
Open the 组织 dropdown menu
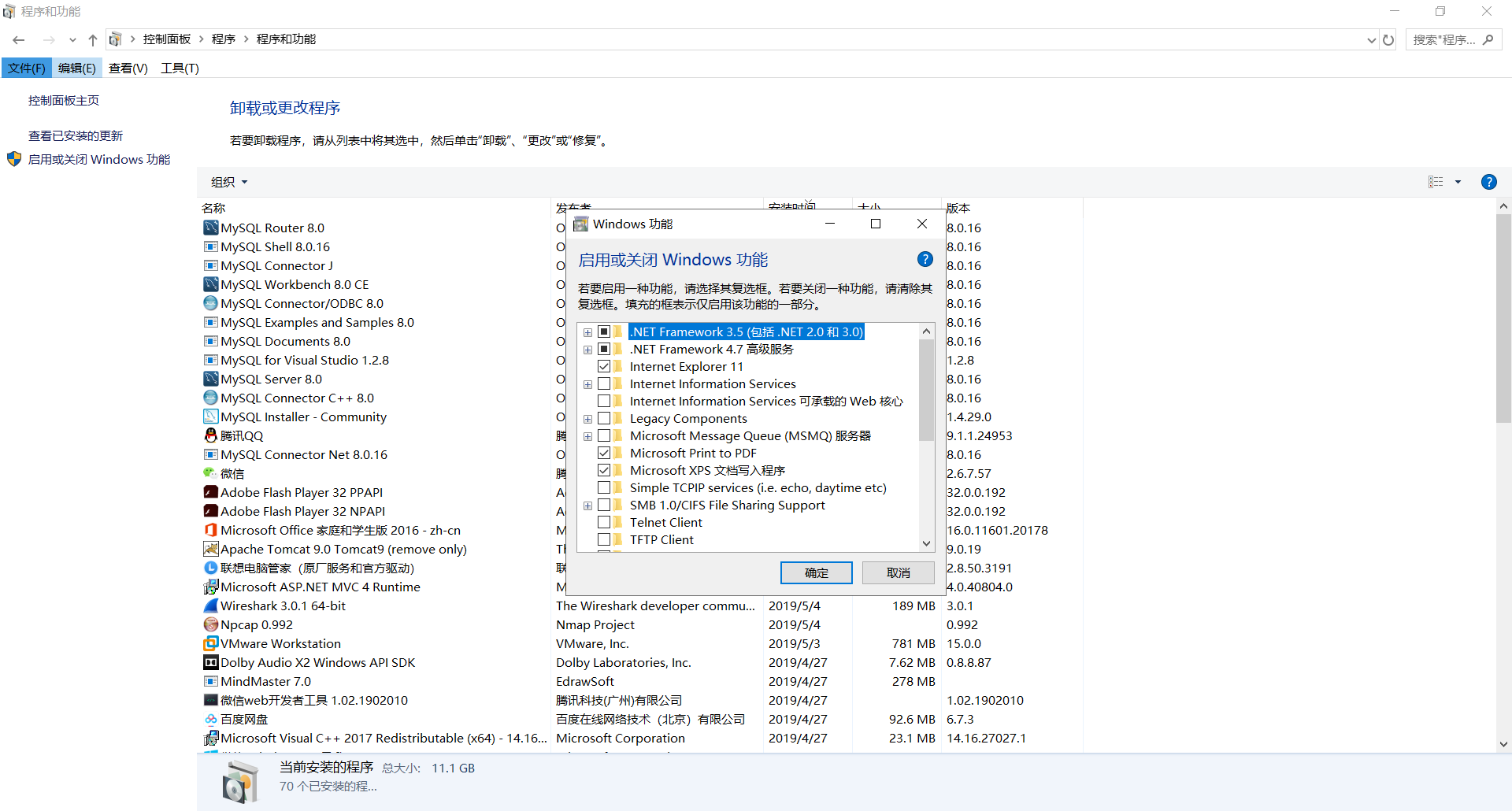point(229,182)
